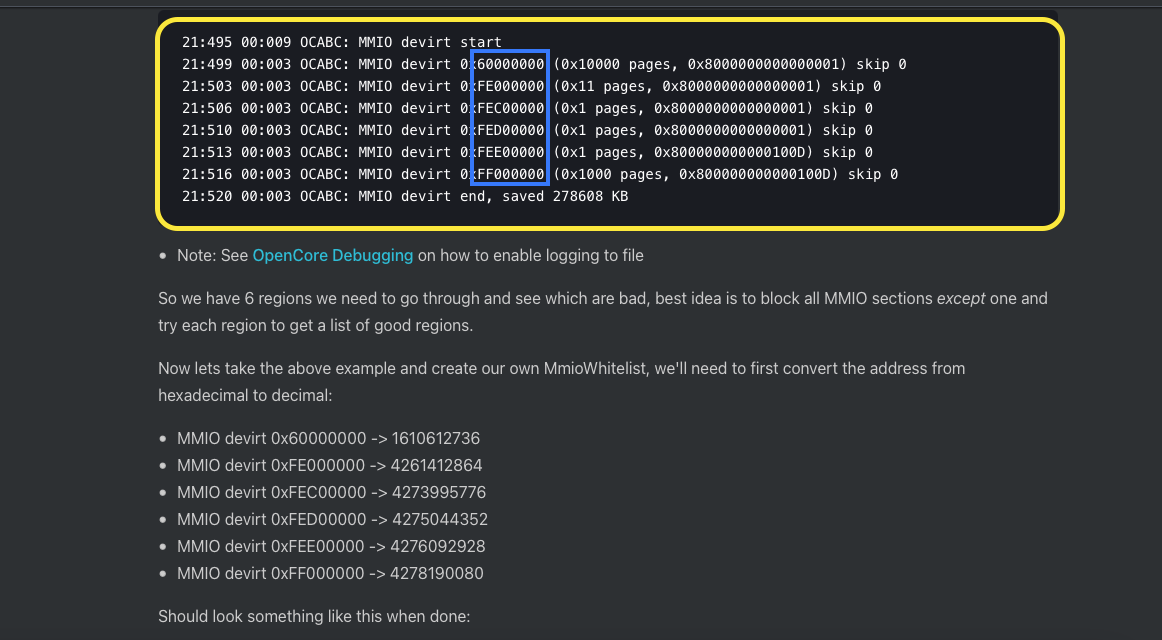Viewport: 1162px width, 640px height.
Task: Click the 'MMIO devirt start' log line
Action: 342,42
